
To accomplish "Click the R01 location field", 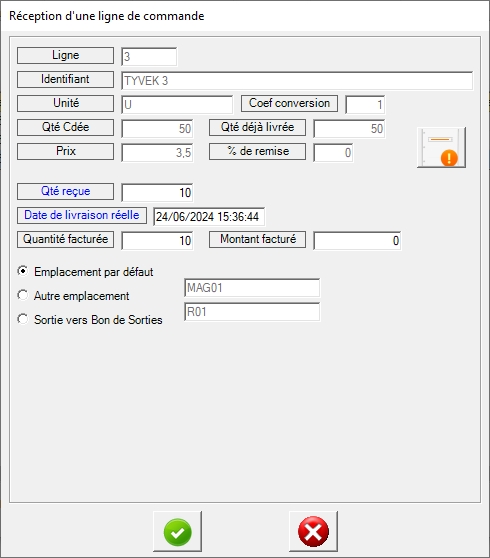I will [252, 312].
